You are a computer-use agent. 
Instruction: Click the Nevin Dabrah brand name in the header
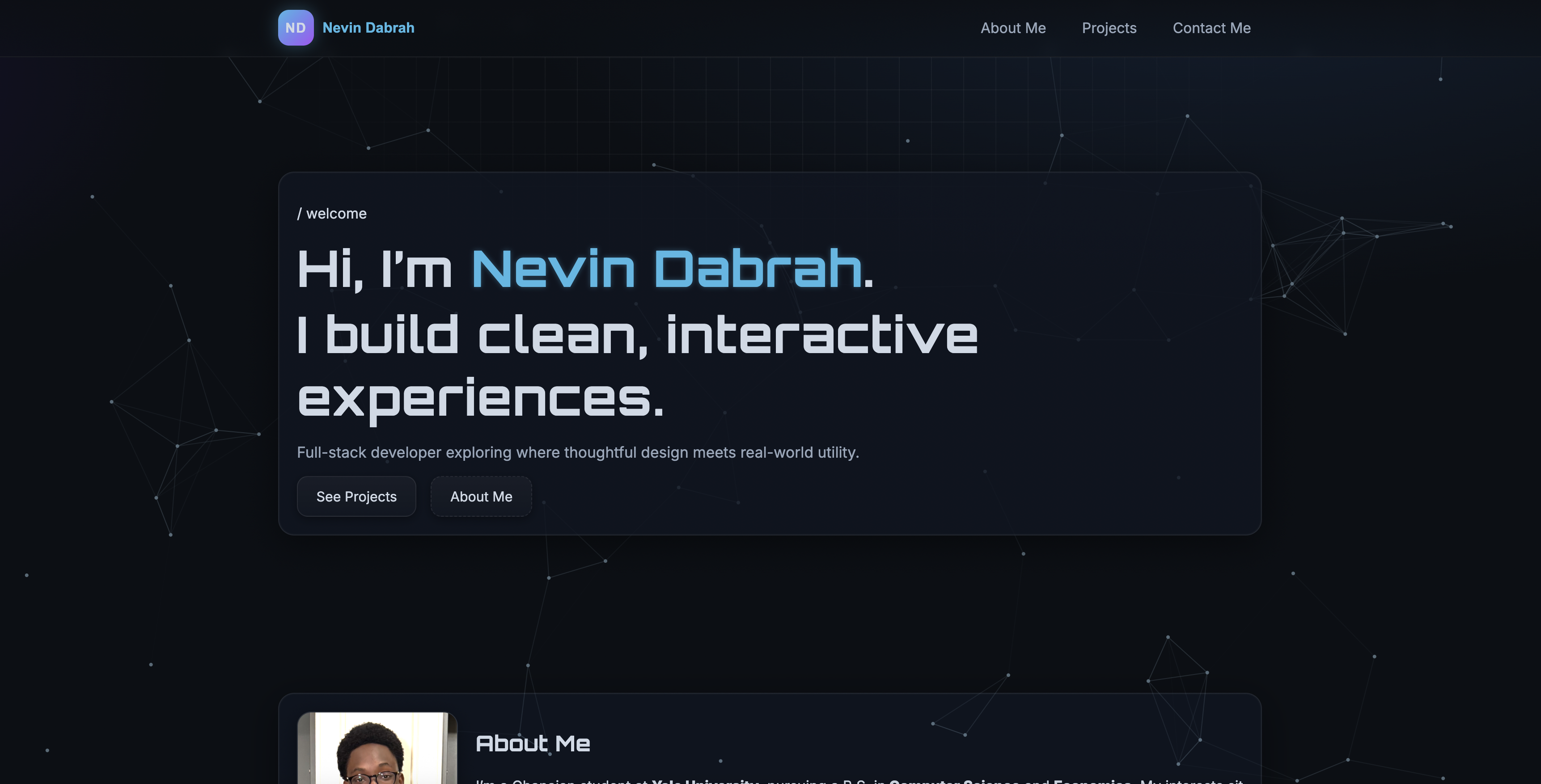pyautogui.click(x=368, y=28)
